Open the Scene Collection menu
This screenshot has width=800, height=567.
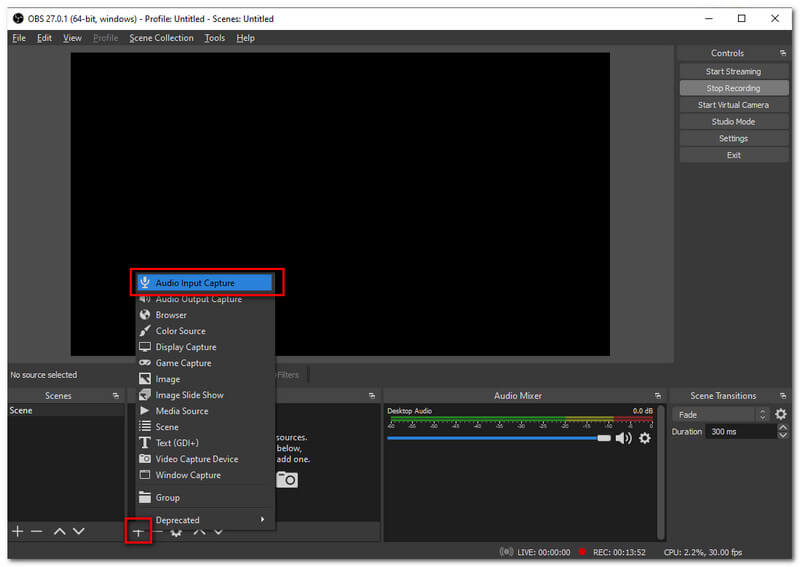click(161, 38)
